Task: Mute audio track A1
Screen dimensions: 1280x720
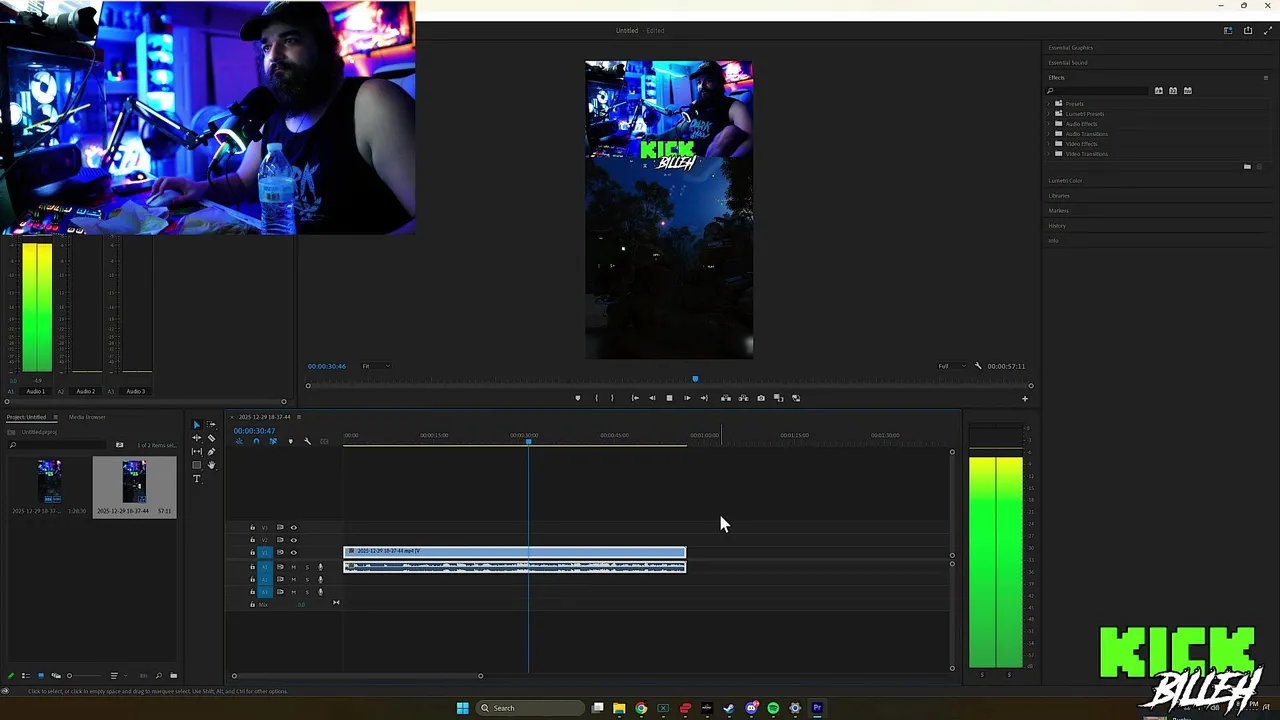Action: pyautogui.click(x=294, y=567)
